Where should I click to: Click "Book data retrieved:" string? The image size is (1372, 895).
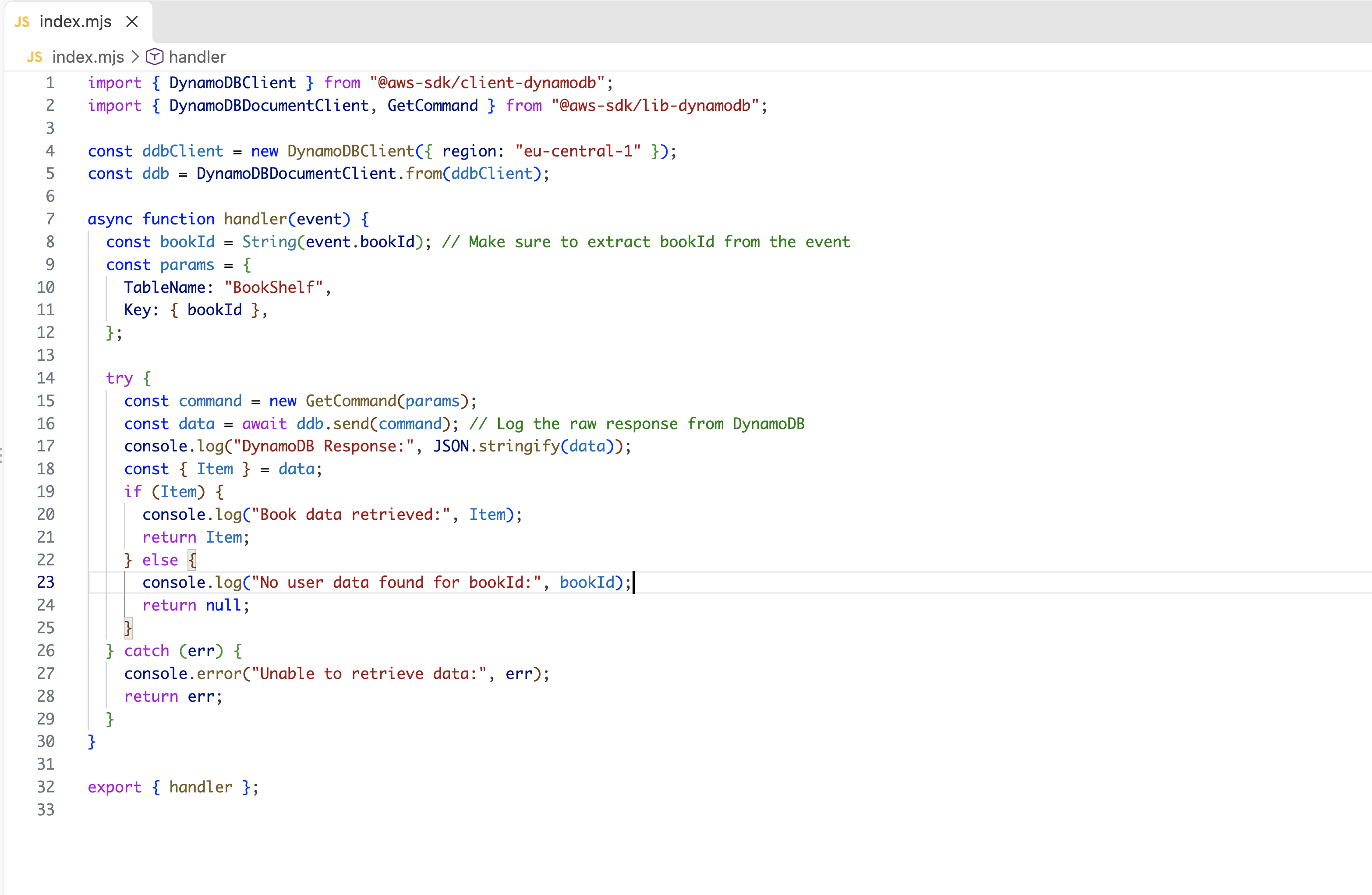tap(351, 515)
